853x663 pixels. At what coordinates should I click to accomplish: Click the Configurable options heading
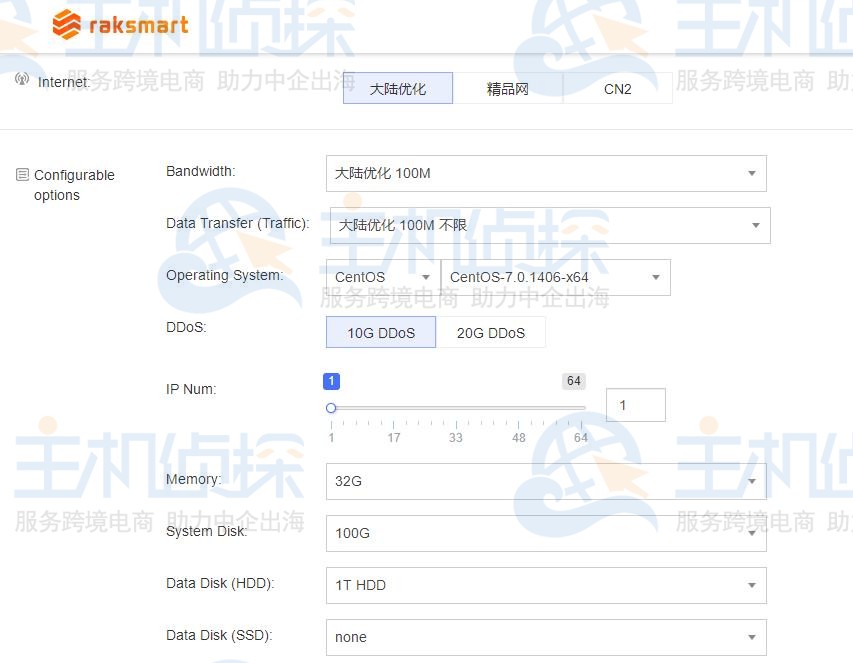[x=74, y=185]
